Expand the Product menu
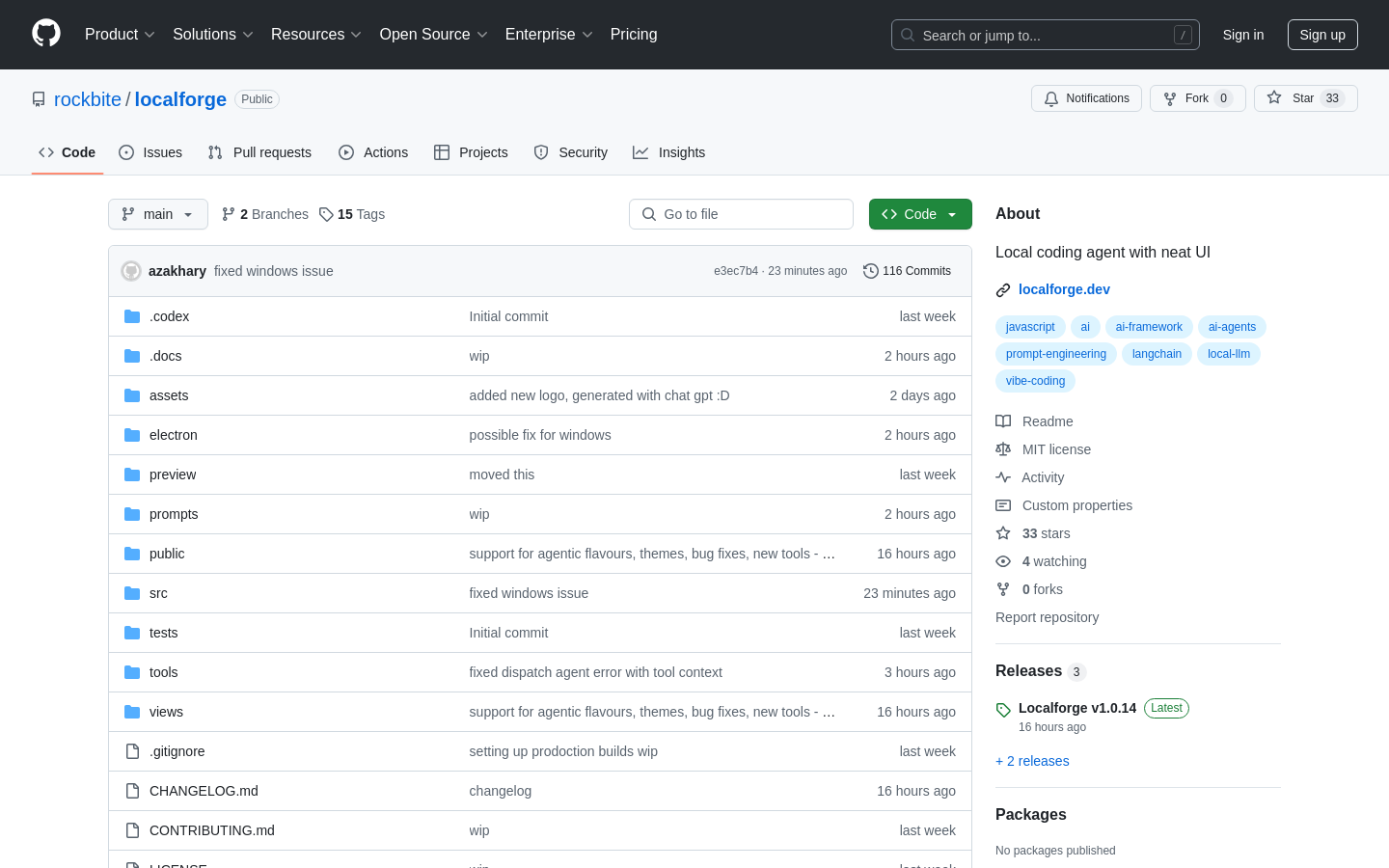 pos(120,34)
